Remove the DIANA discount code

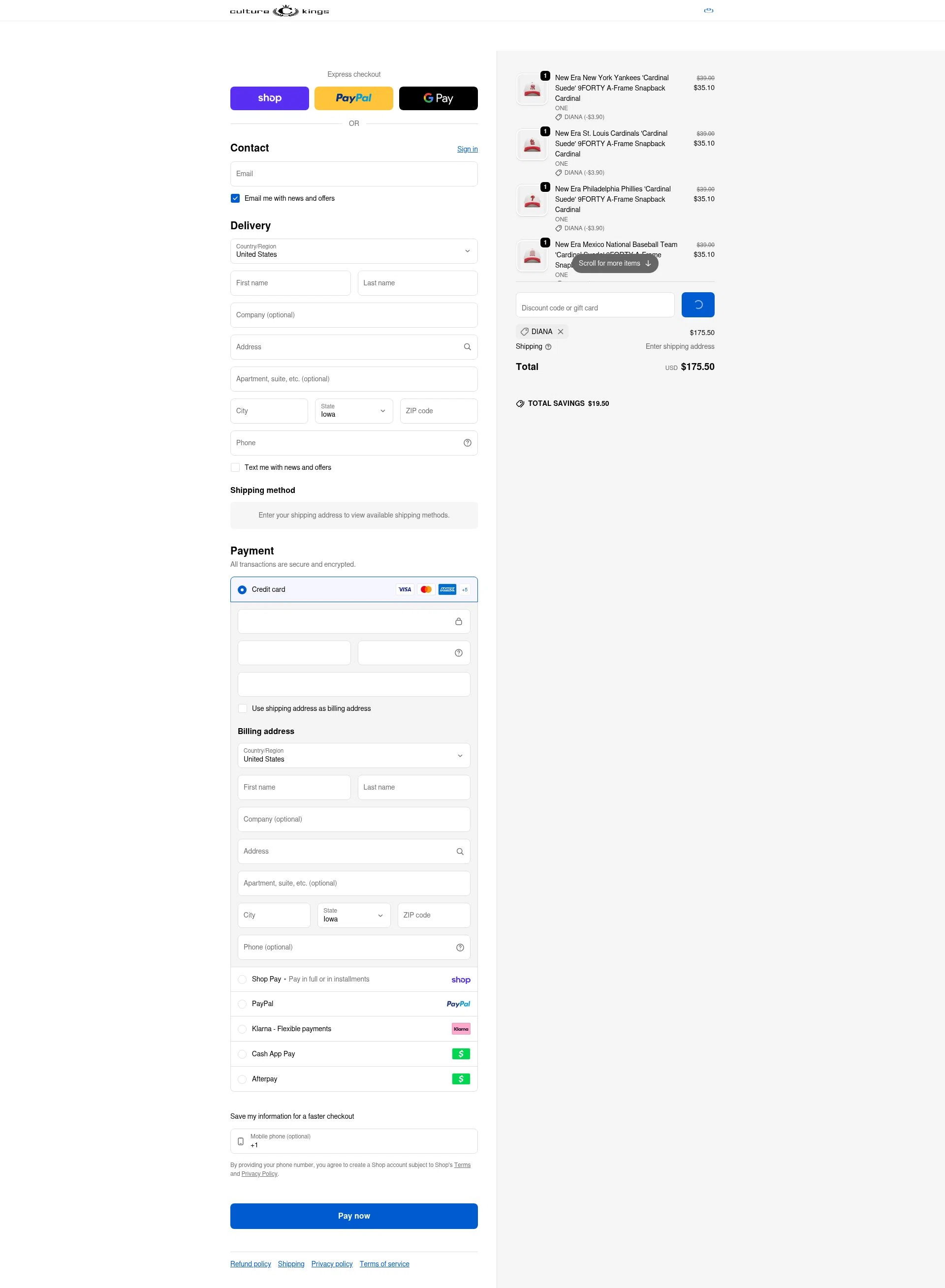pos(561,332)
